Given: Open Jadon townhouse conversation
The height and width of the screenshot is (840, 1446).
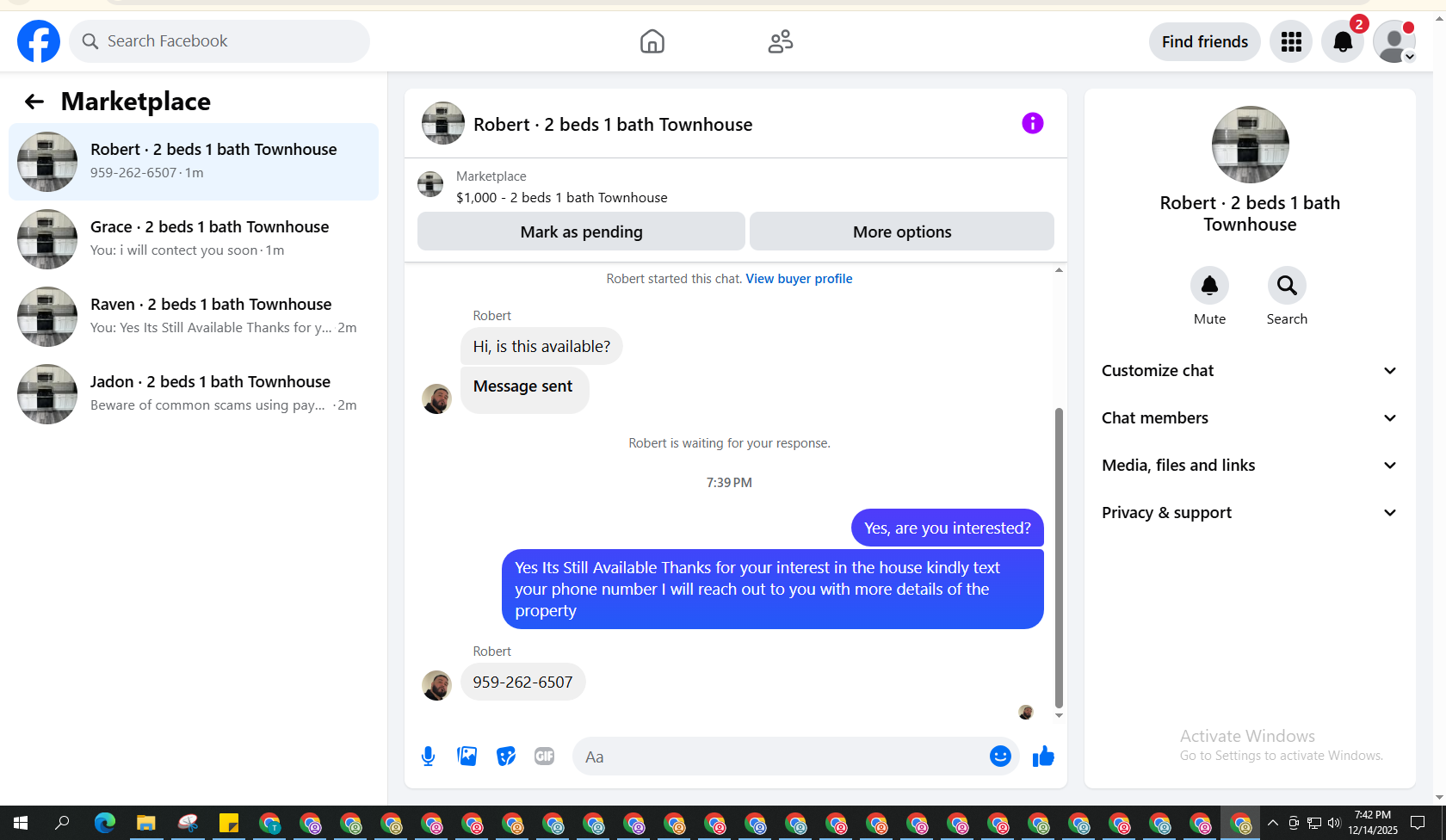Looking at the screenshot, I should [x=194, y=394].
